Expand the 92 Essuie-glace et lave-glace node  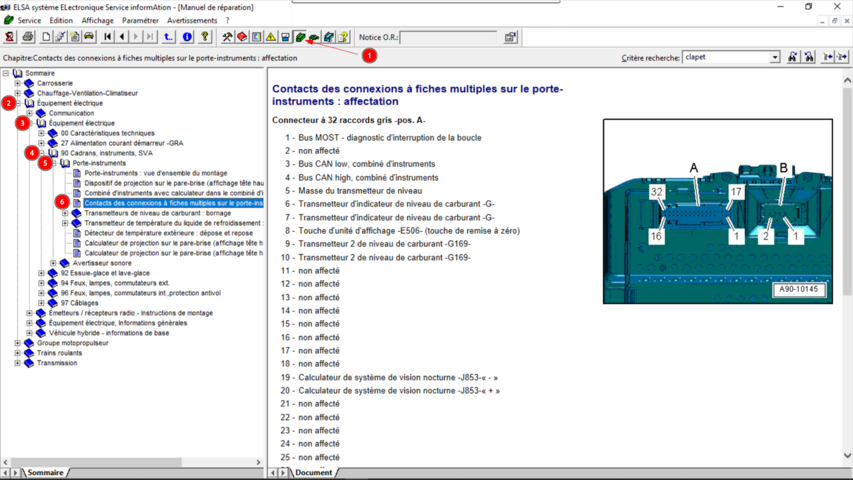click(x=41, y=273)
